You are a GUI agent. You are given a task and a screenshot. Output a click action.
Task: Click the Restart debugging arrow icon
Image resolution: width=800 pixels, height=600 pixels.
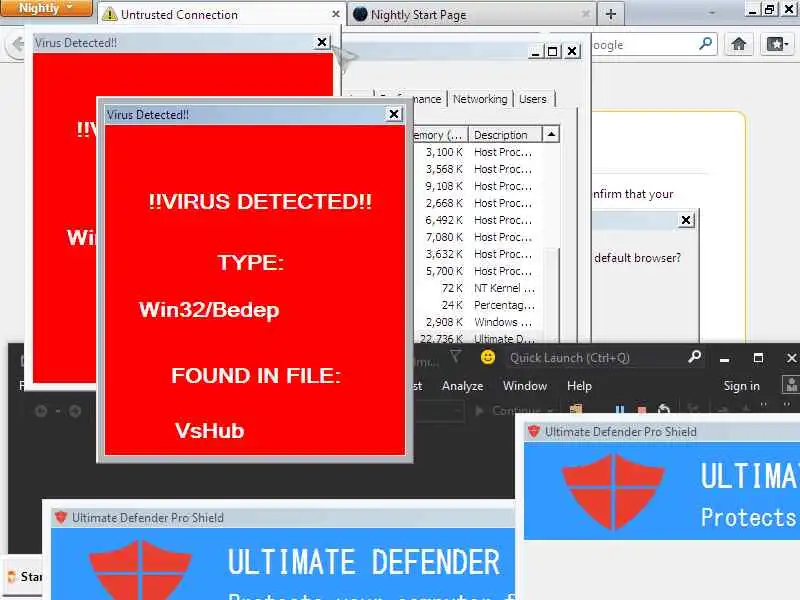[663, 409]
